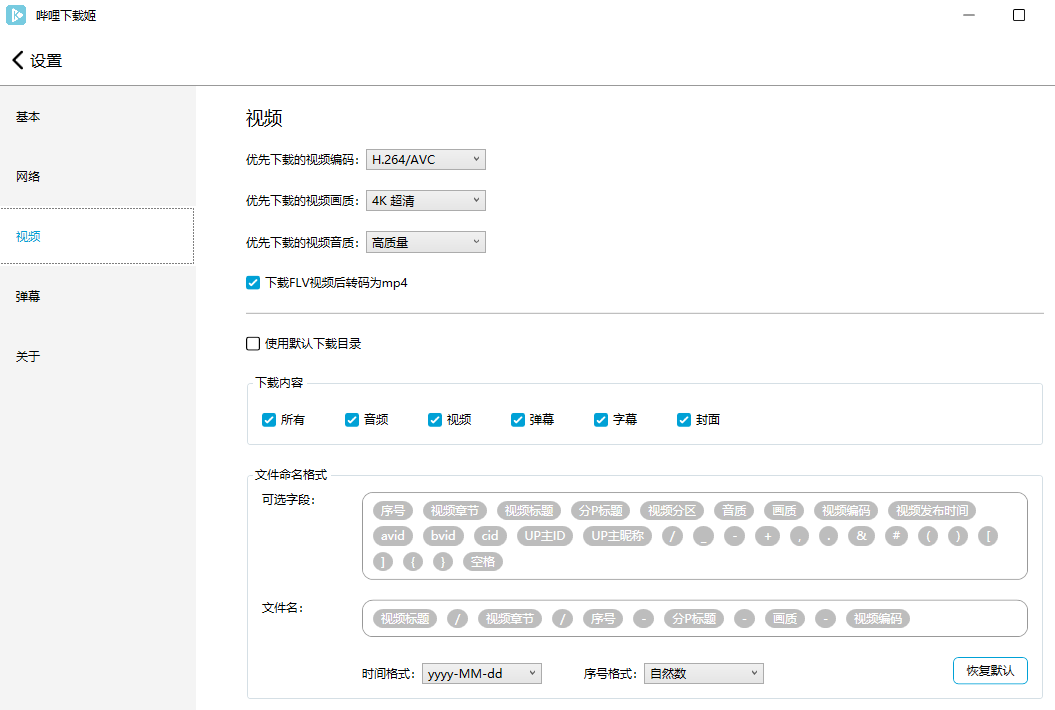Toggle 下载FLV视频后转码为mp4 checkbox
Image resolution: width=1055 pixels, height=710 pixels.
point(253,283)
